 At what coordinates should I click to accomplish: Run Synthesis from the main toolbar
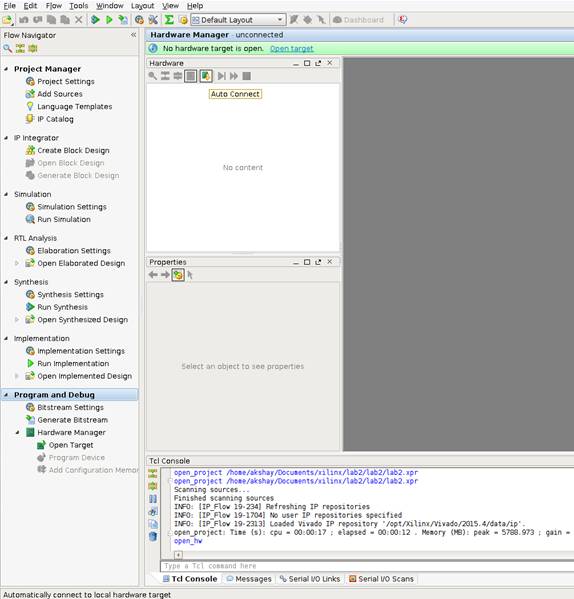[95, 19]
